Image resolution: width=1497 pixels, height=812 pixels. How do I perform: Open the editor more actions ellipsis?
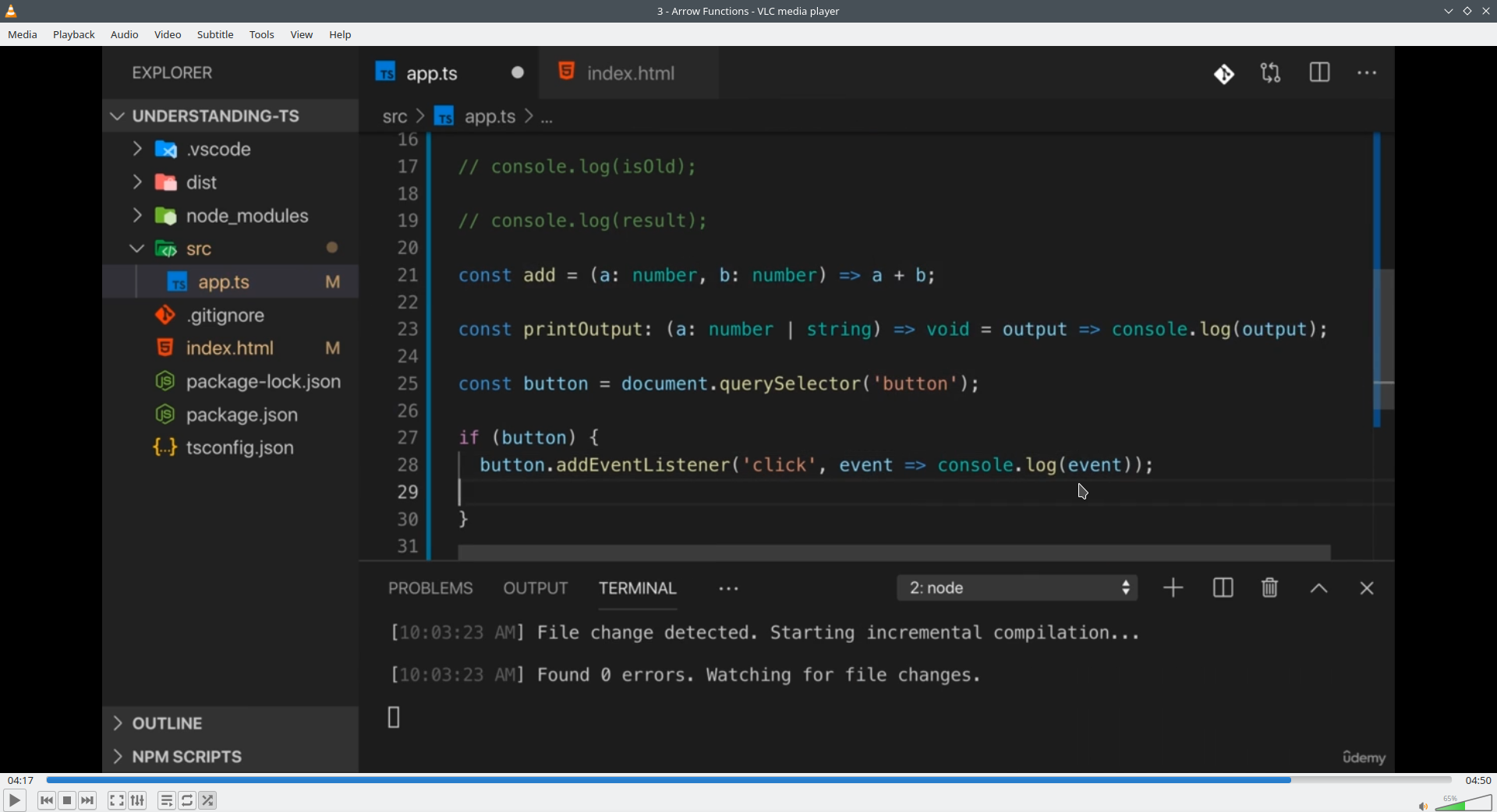point(1368,73)
